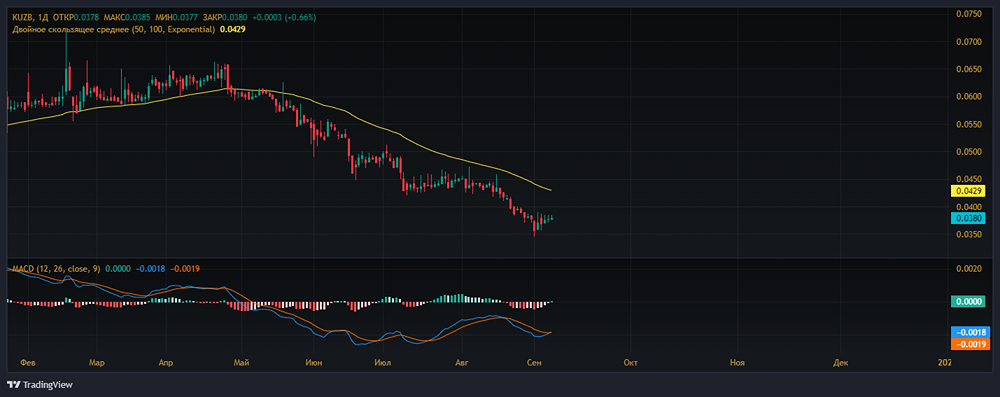1000x397 pixels.
Task: Click the Ноя label on the time axis
Action: [737, 363]
